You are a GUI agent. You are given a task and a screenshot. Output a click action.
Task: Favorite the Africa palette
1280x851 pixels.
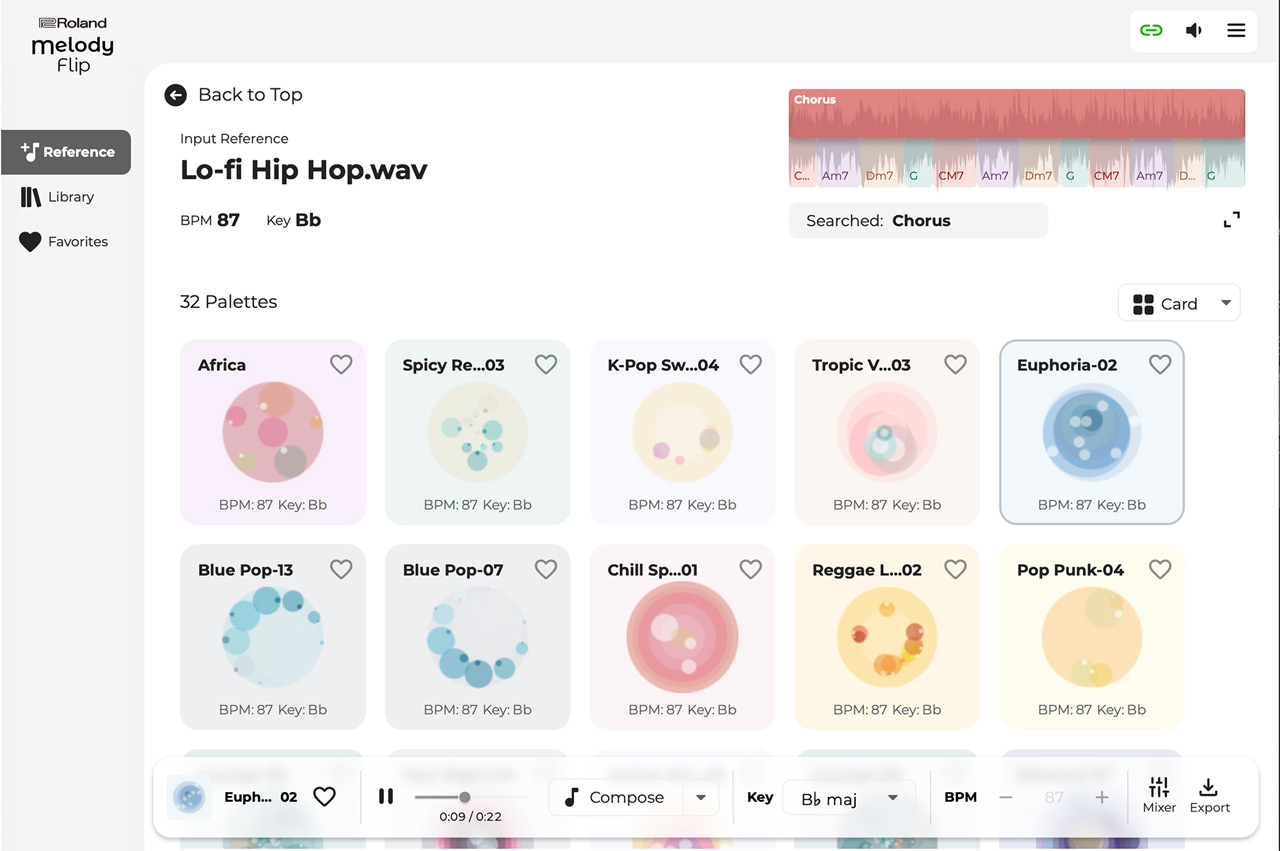[341, 365]
